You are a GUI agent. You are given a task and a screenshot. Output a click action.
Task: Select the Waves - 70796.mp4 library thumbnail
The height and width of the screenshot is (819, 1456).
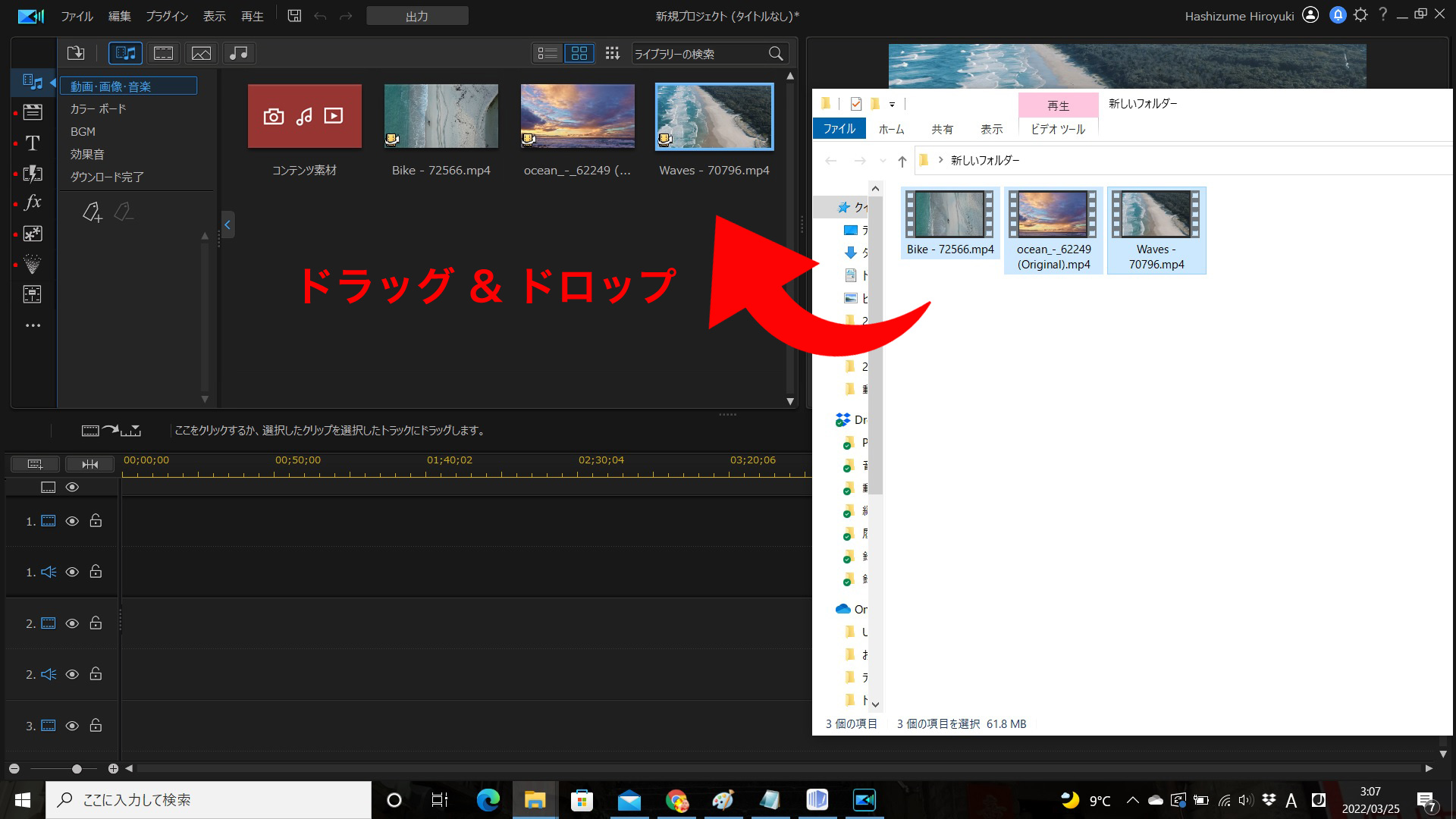pyautogui.click(x=714, y=117)
